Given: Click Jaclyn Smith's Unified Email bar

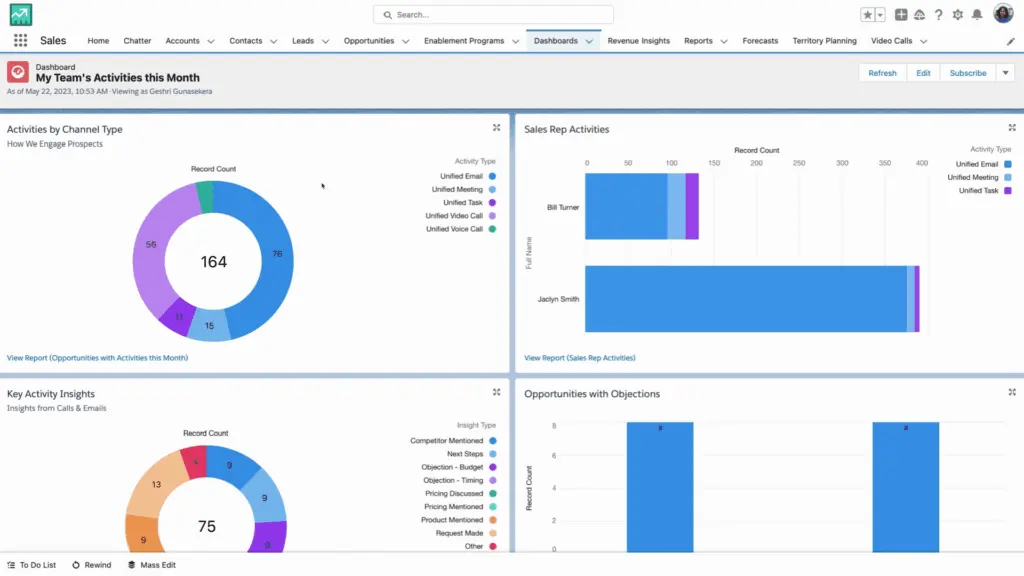Looking at the screenshot, I should [746, 298].
